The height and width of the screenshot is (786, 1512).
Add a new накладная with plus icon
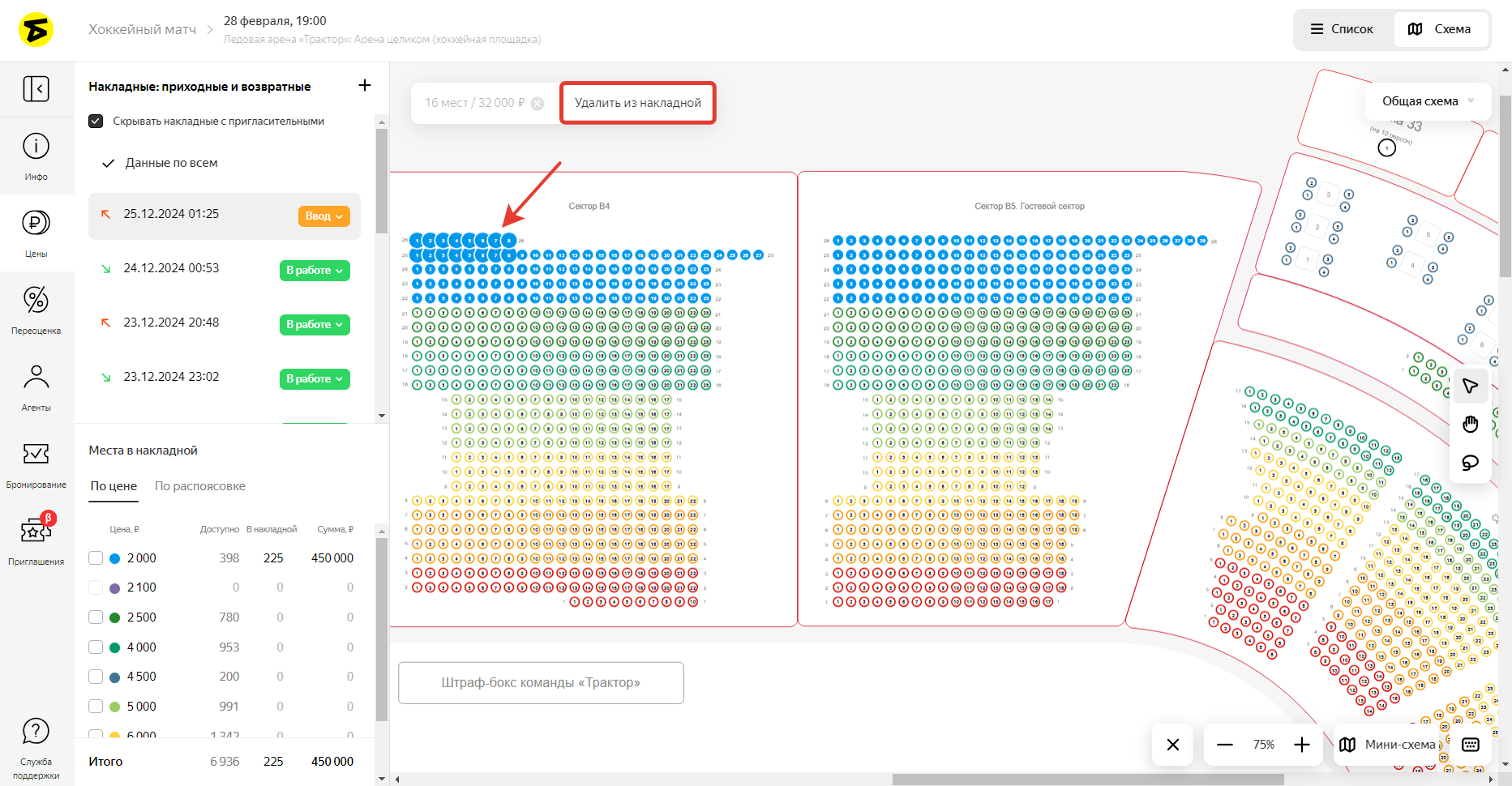coord(365,86)
